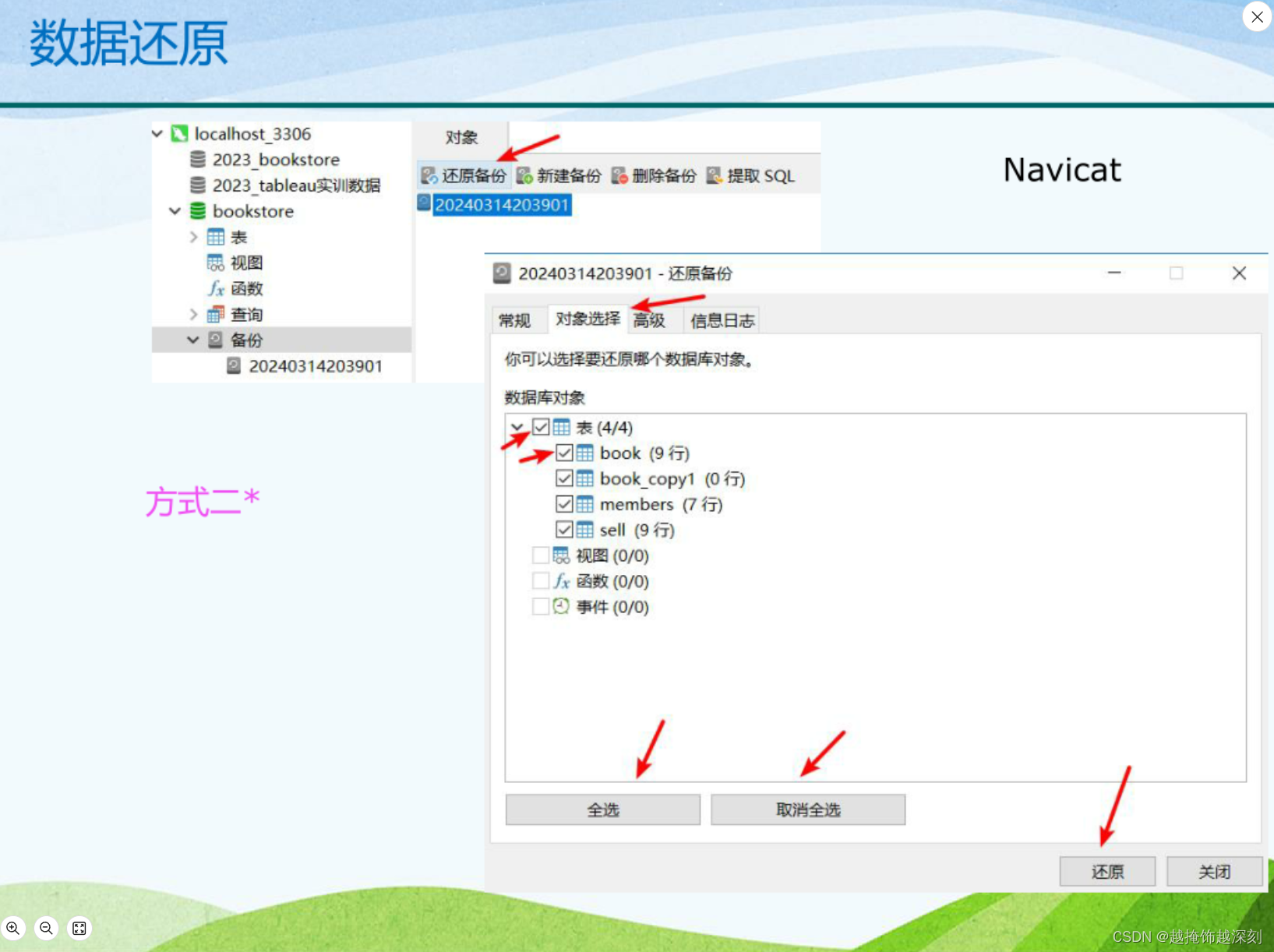This screenshot has height=952, width=1274.
Task: Click the 2023_tableau实训数据 database icon
Action: point(198,185)
